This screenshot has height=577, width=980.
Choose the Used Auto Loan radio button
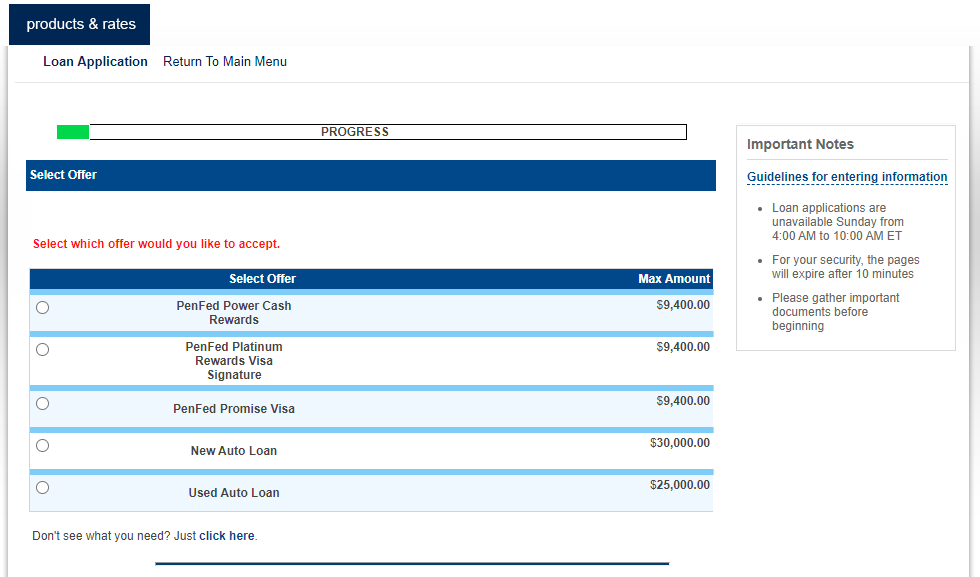click(42, 488)
